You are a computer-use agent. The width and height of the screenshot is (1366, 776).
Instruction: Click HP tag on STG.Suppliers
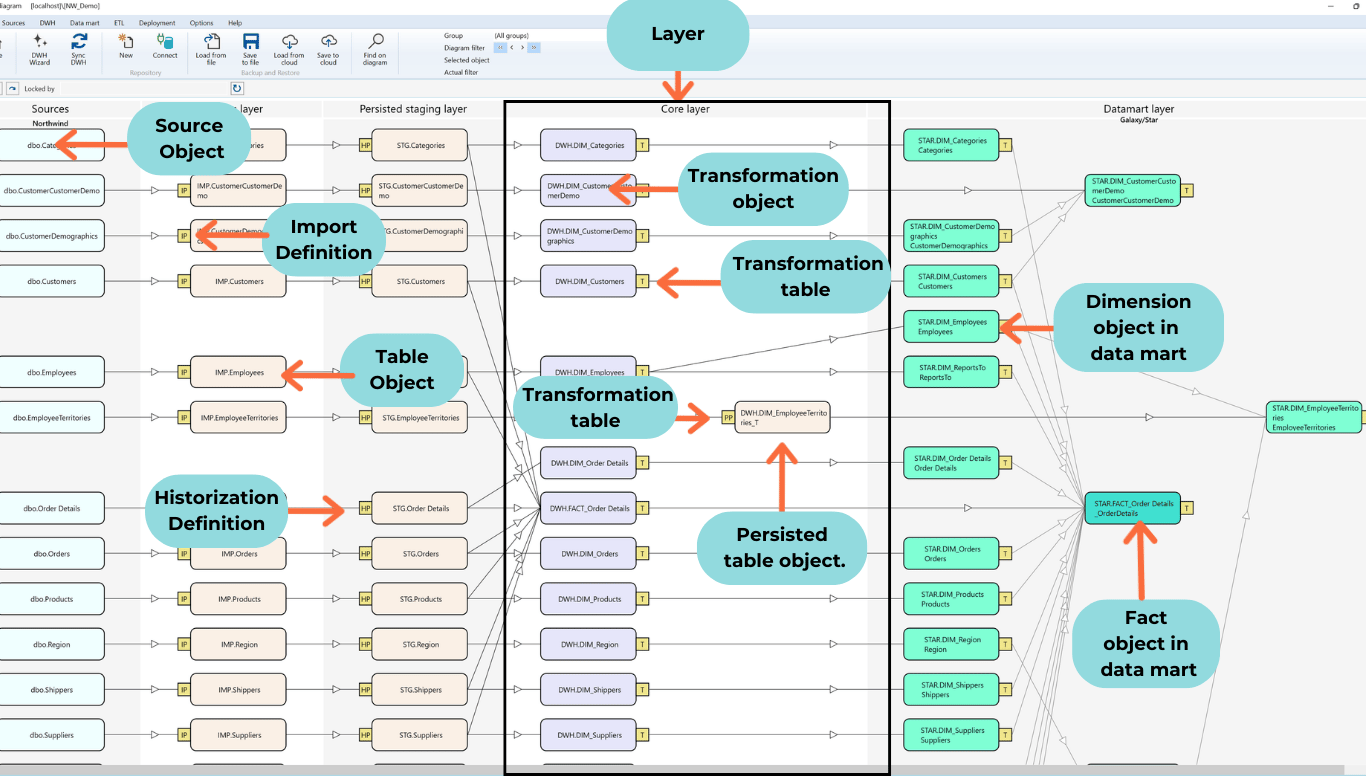click(365, 735)
